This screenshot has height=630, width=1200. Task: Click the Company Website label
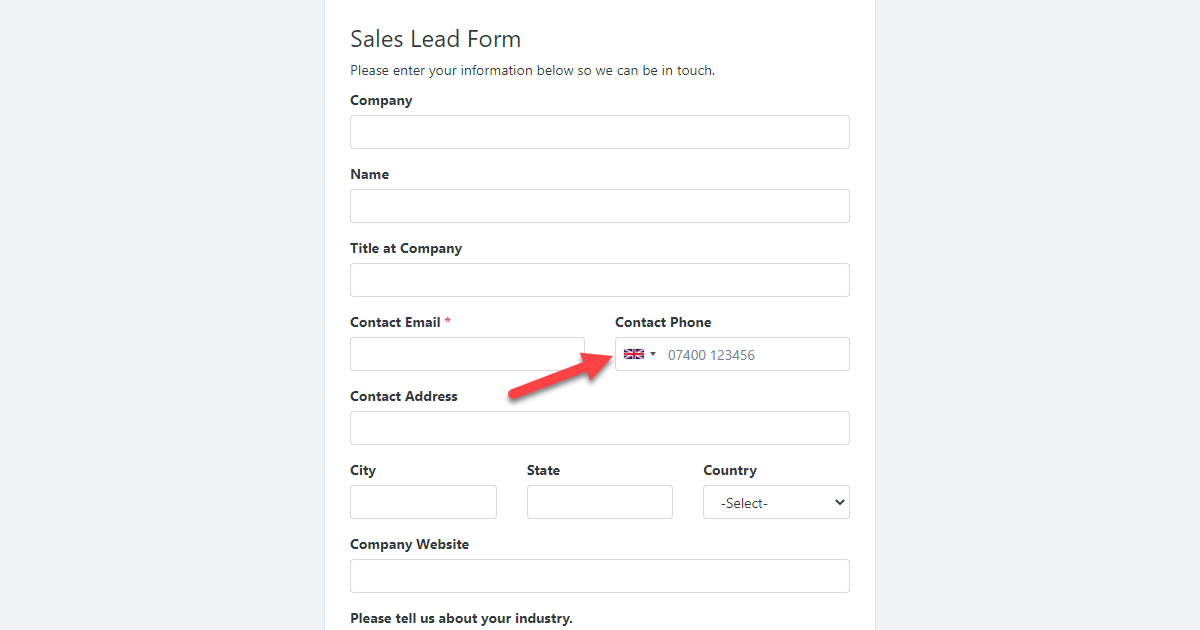[x=409, y=544]
